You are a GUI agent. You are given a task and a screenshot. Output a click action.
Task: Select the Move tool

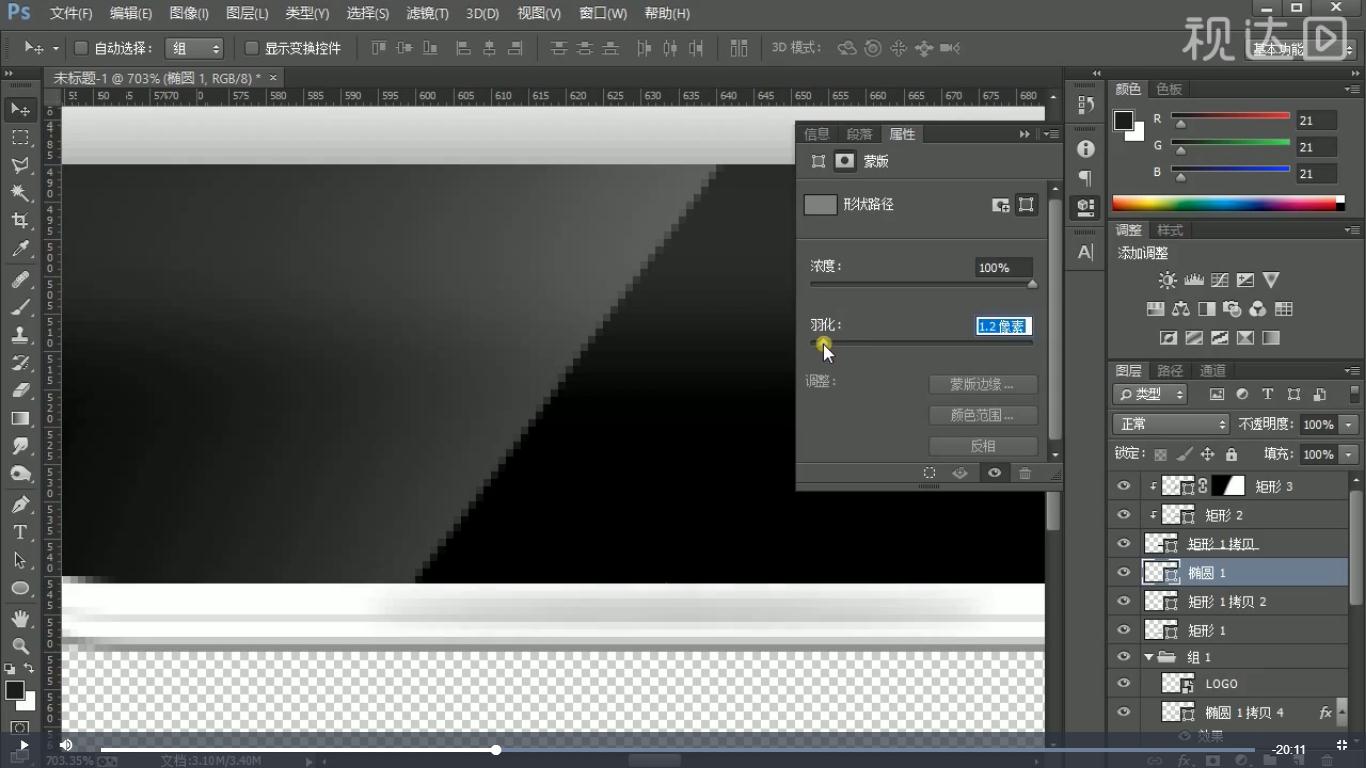tap(20, 108)
